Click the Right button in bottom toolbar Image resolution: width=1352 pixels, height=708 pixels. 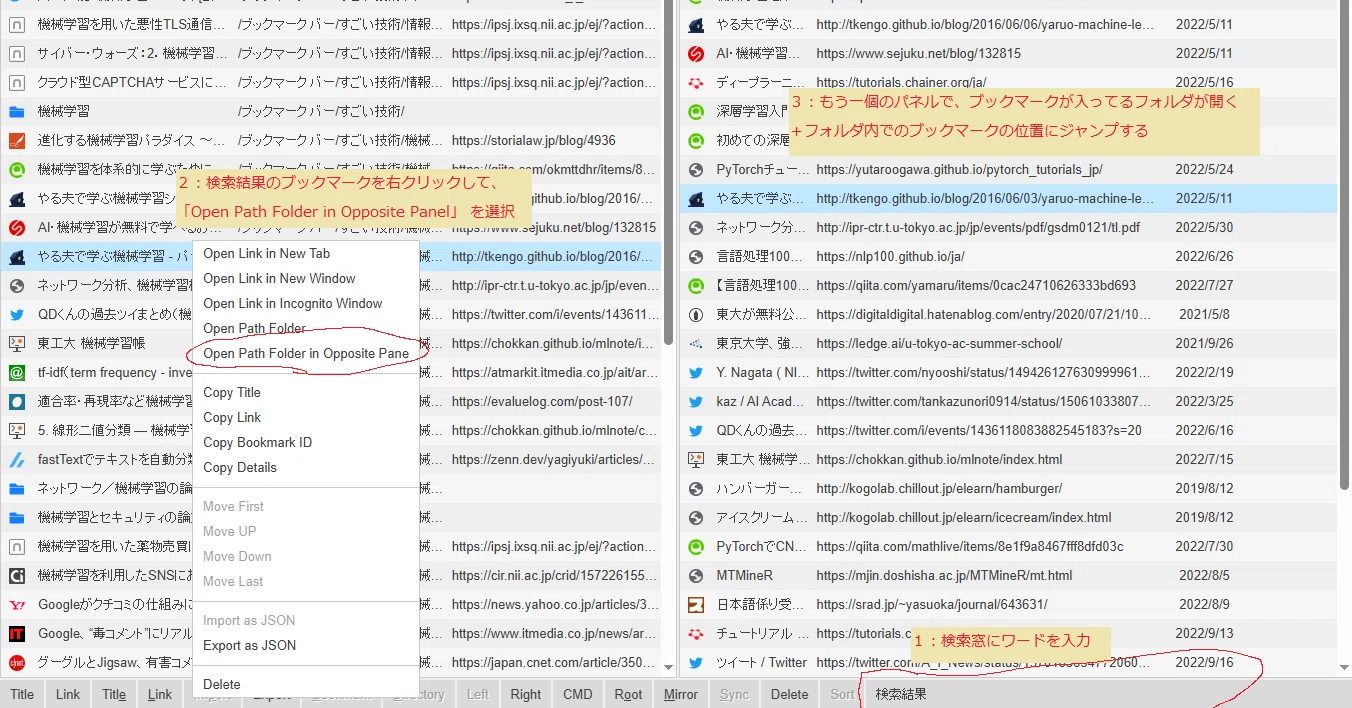coord(526,694)
